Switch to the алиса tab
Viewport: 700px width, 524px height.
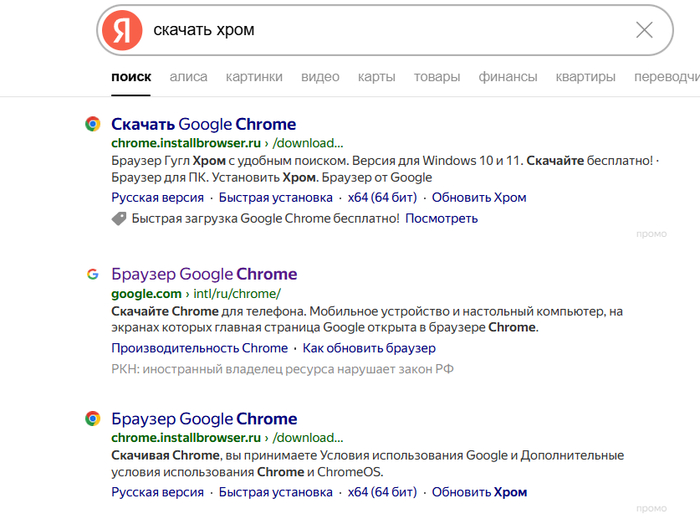click(x=188, y=77)
